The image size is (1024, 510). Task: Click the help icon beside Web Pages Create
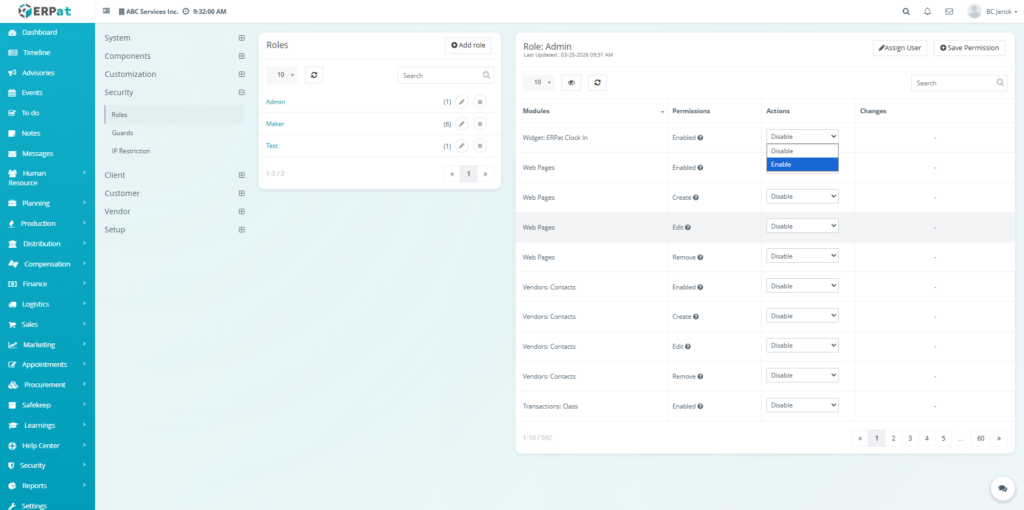695,197
